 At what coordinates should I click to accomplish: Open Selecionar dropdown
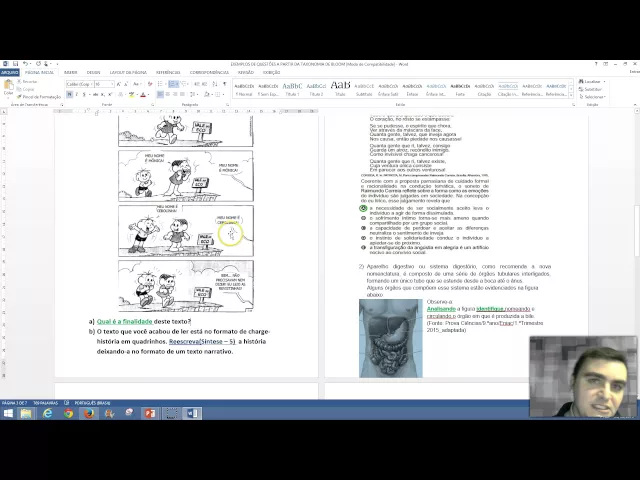(x=592, y=97)
